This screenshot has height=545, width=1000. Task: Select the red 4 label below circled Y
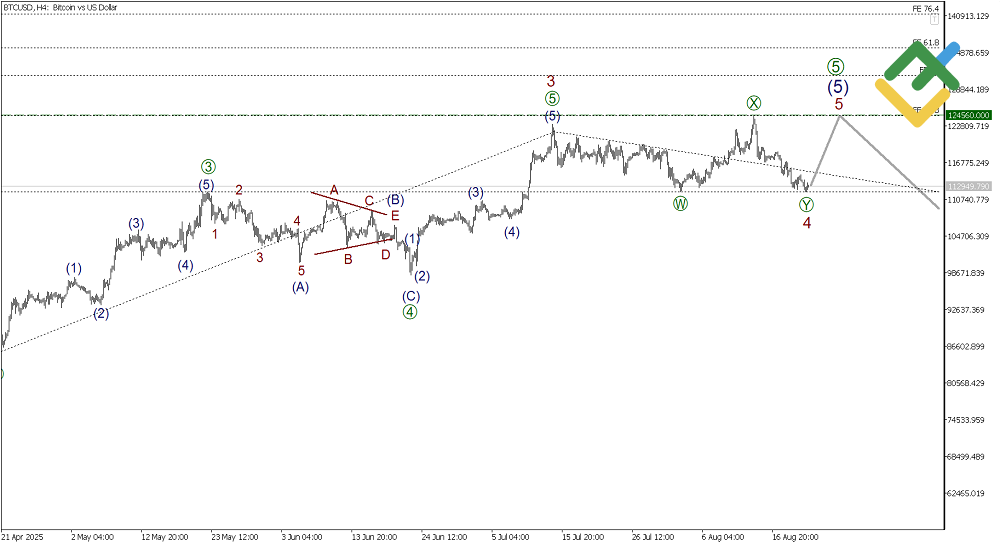pos(807,222)
